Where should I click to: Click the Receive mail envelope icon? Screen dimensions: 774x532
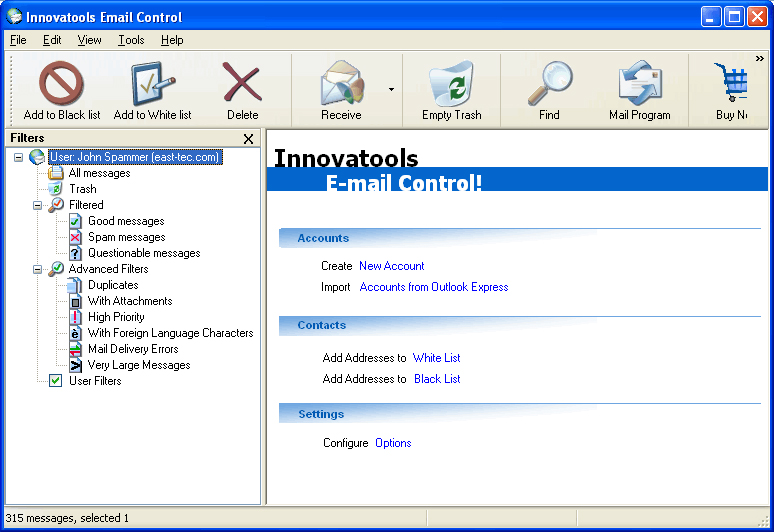click(x=342, y=83)
